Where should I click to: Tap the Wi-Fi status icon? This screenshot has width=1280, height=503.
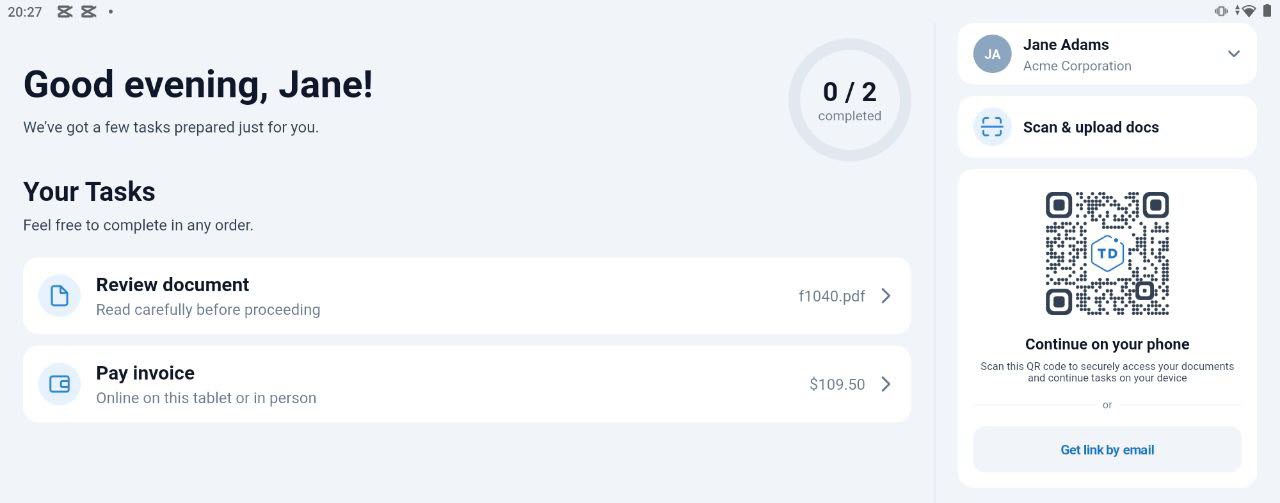click(x=1247, y=11)
